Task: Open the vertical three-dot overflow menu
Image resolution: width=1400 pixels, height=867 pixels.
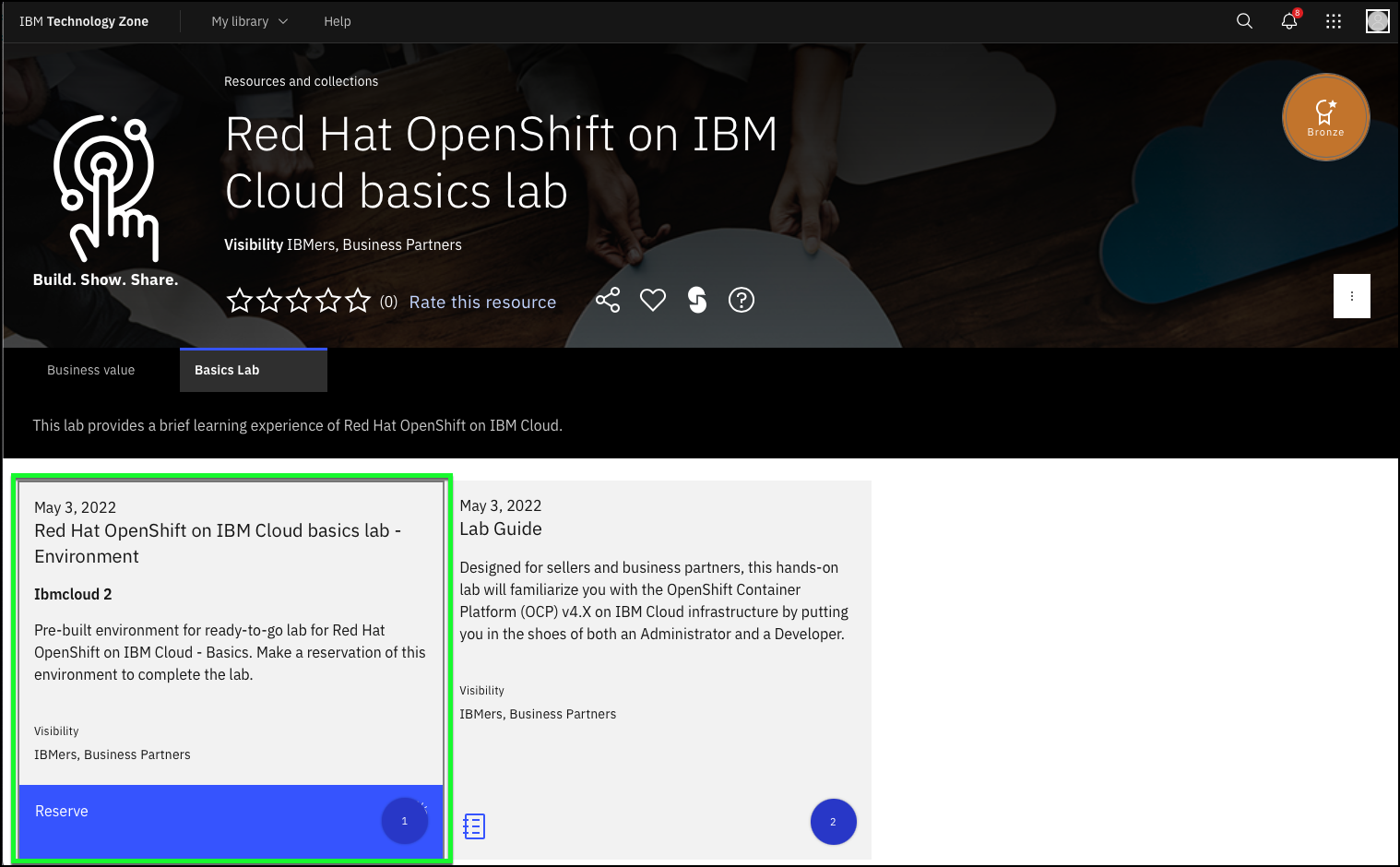Action: point(1351,296)
